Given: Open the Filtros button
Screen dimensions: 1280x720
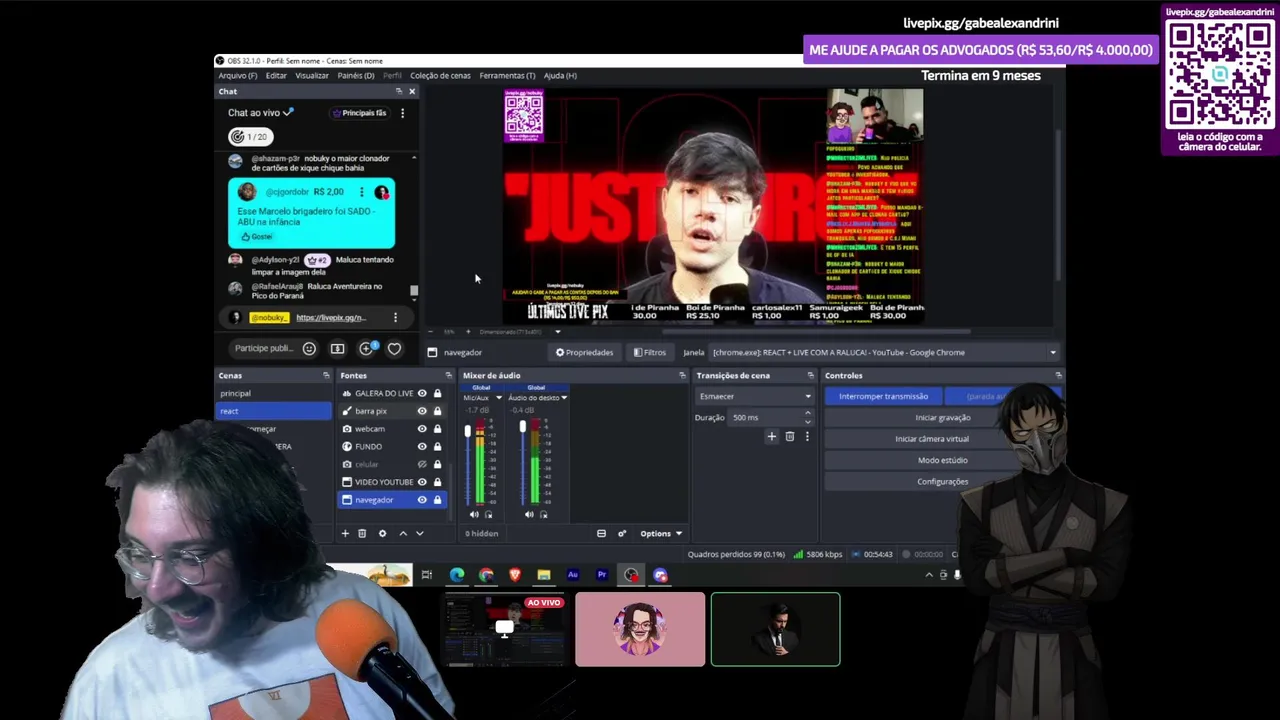Looking at the screenshot, I should click(650, 352).
